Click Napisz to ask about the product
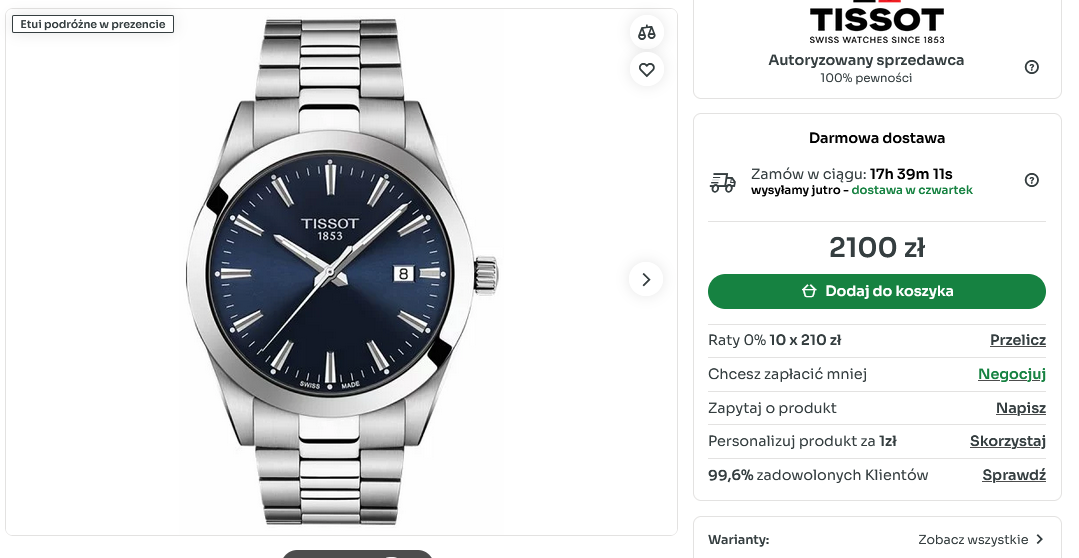Screen dimensions: 1079x558 [x=1020, y=408]
